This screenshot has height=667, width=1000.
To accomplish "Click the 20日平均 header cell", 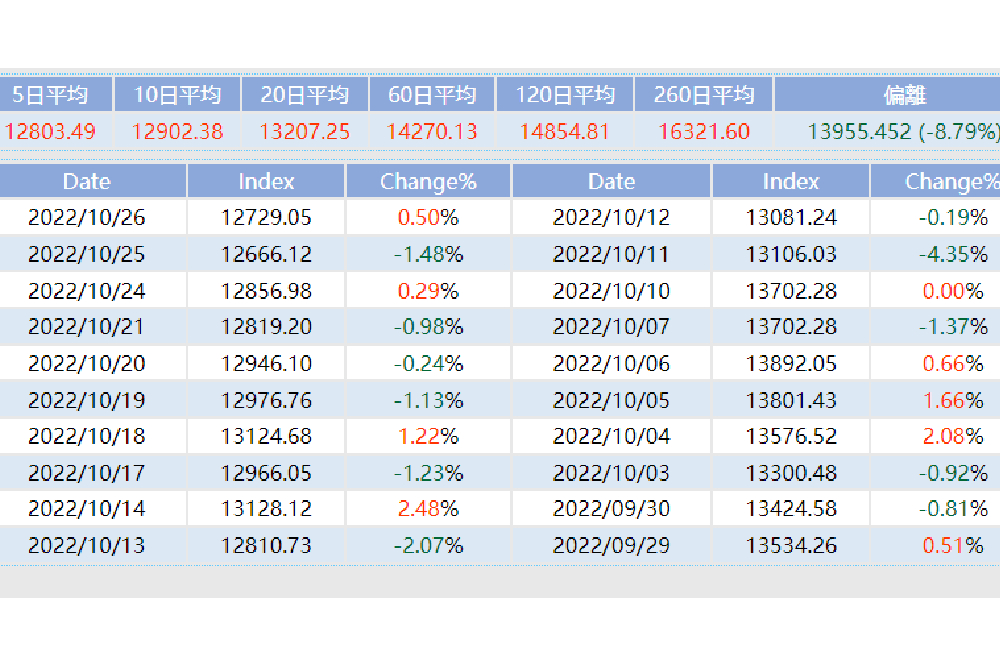I will click(305, 94).
